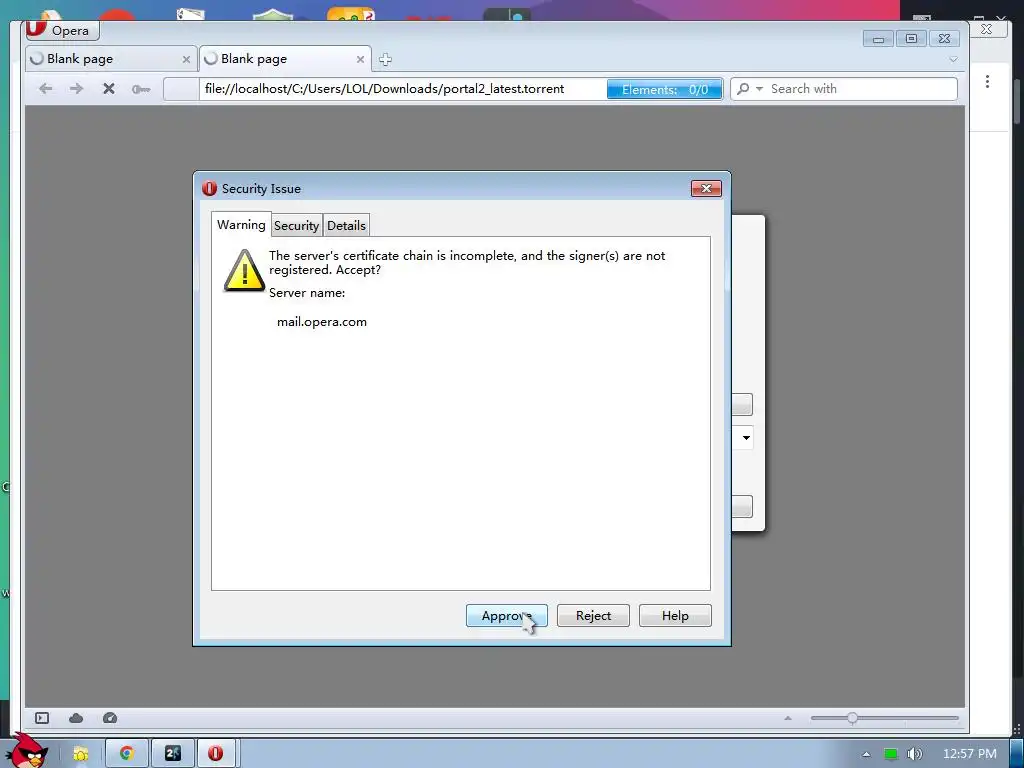Screen dimensions: 1024x768
Task: Close the second Blank page tab
Action: pyautogui.click(x=360, y=59)
